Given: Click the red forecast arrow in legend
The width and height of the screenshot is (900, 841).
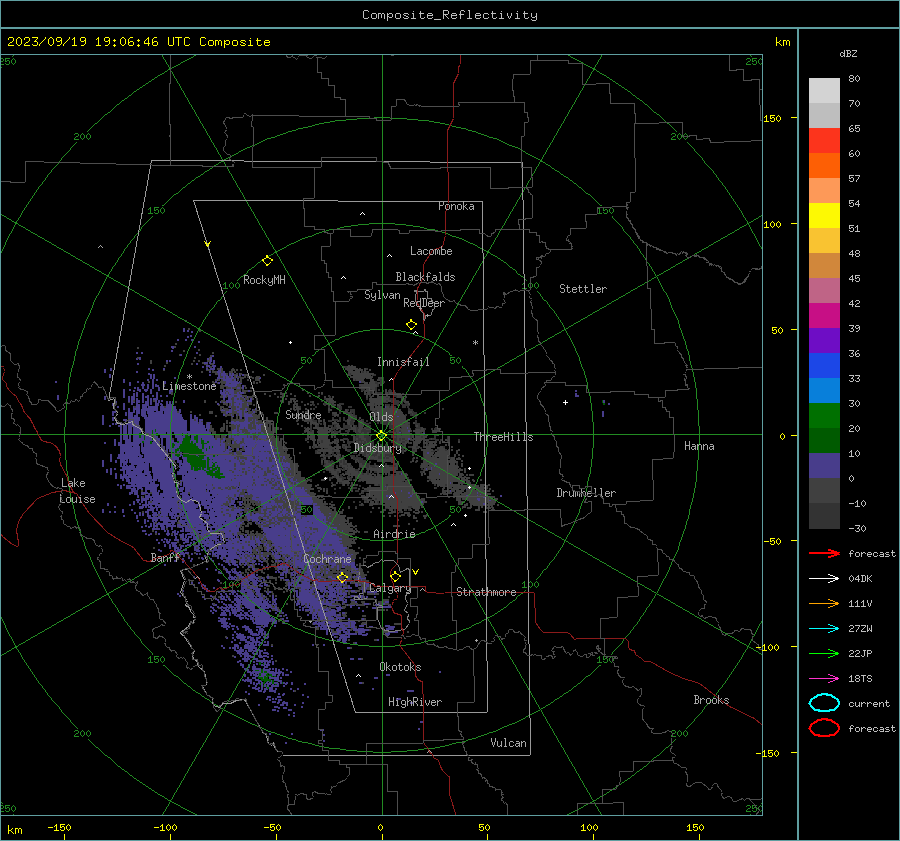Looking at the screenshot, I should click(824, 553).
